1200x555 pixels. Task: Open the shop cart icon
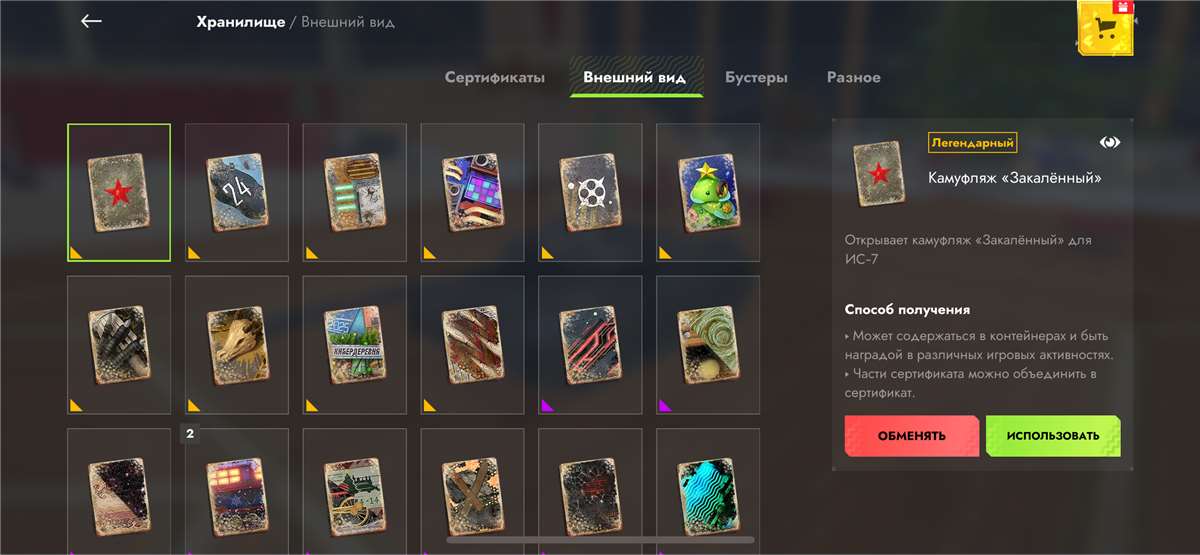click(x=1106, y=28)
